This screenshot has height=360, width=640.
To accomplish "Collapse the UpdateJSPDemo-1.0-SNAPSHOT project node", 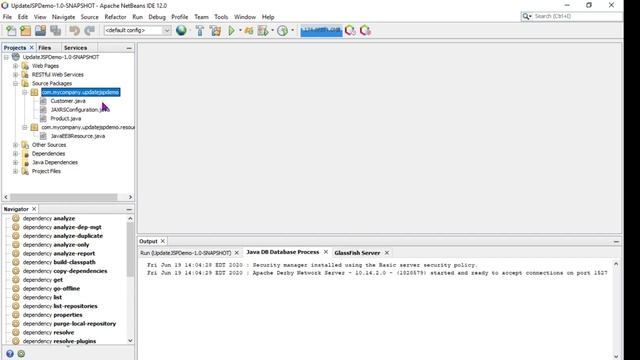I will pos(6,57).
